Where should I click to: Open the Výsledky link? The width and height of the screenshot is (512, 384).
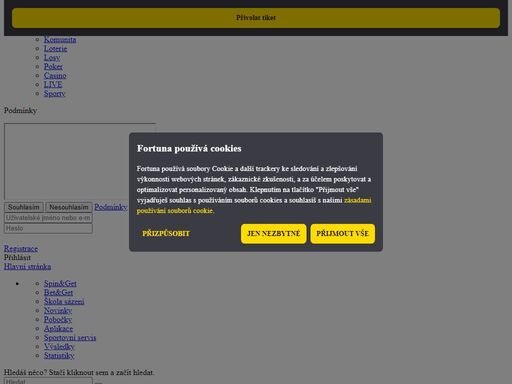[59, 347]
